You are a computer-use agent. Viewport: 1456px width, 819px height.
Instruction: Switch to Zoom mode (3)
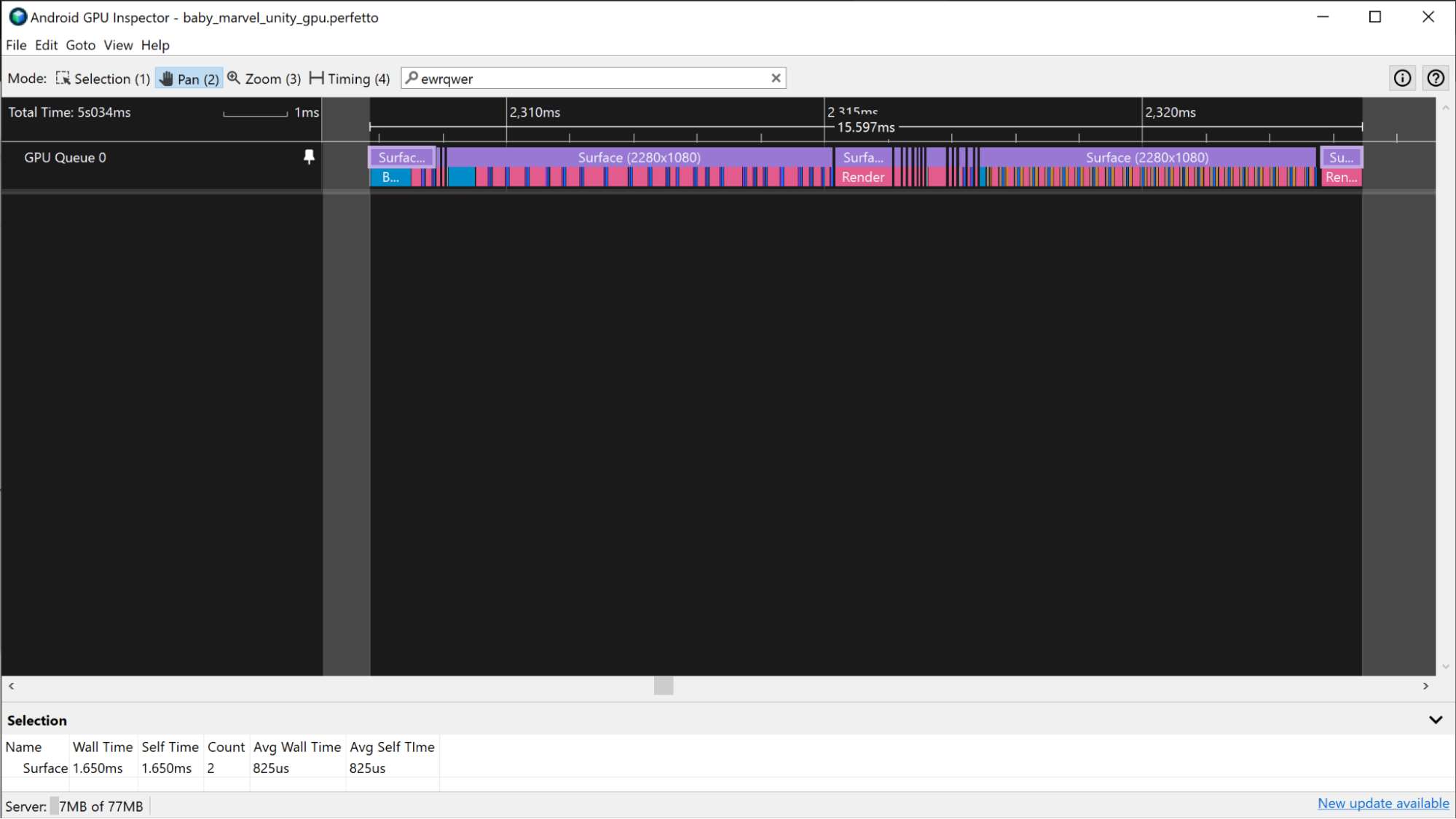pos(264,78)
